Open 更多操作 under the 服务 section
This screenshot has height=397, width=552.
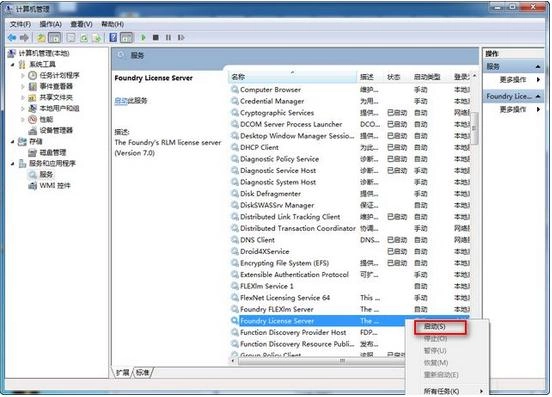(x=513, y=80)
